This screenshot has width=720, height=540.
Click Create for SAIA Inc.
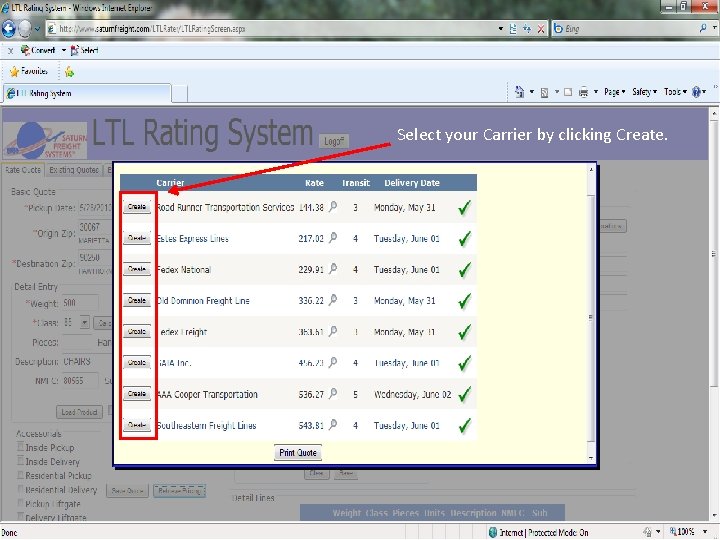[x=137, y=363]
